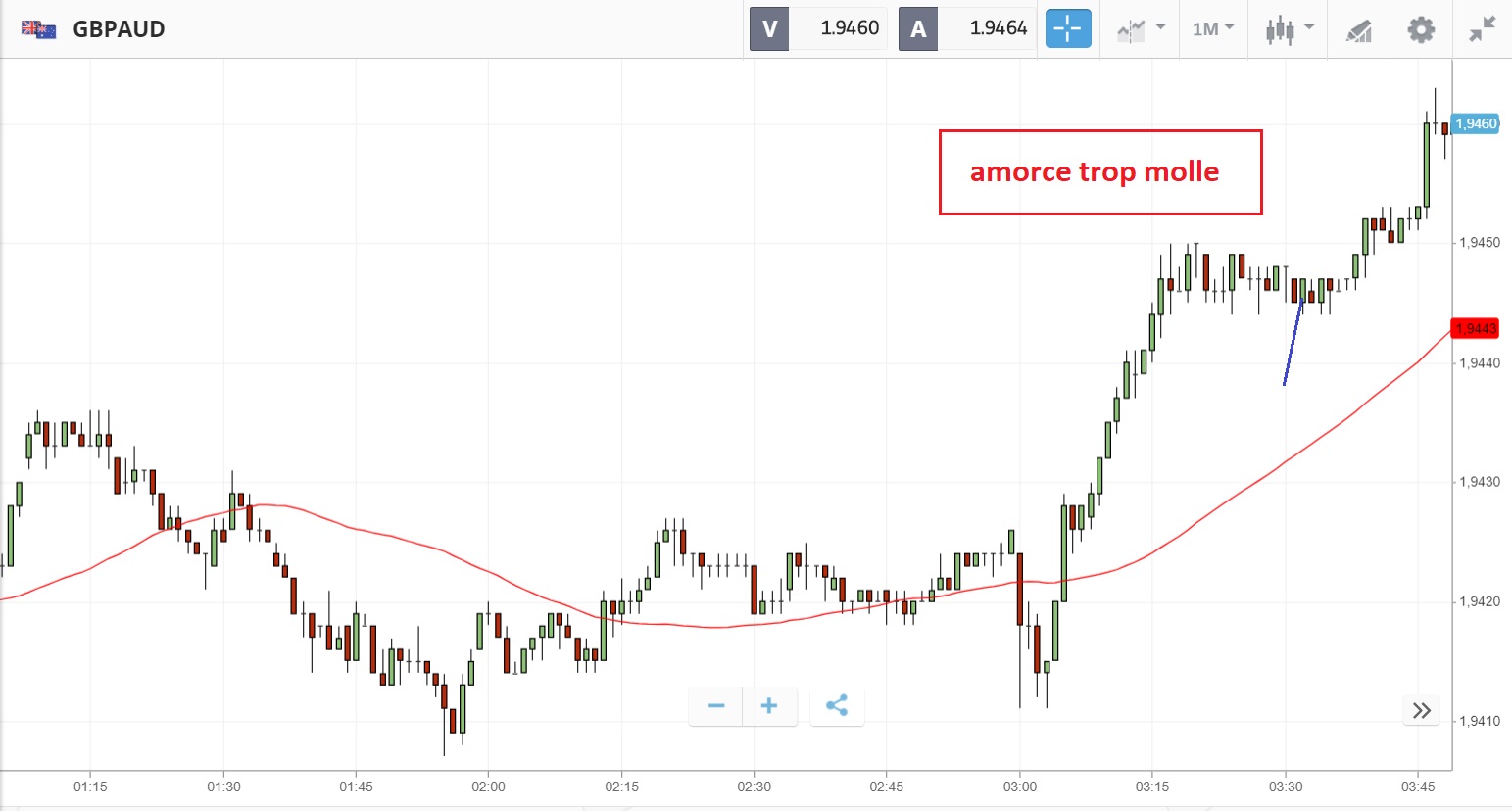Click the red moving average value label
Image resolution: width=1512 pixels, height=811 pixels.
(1475, 328)
